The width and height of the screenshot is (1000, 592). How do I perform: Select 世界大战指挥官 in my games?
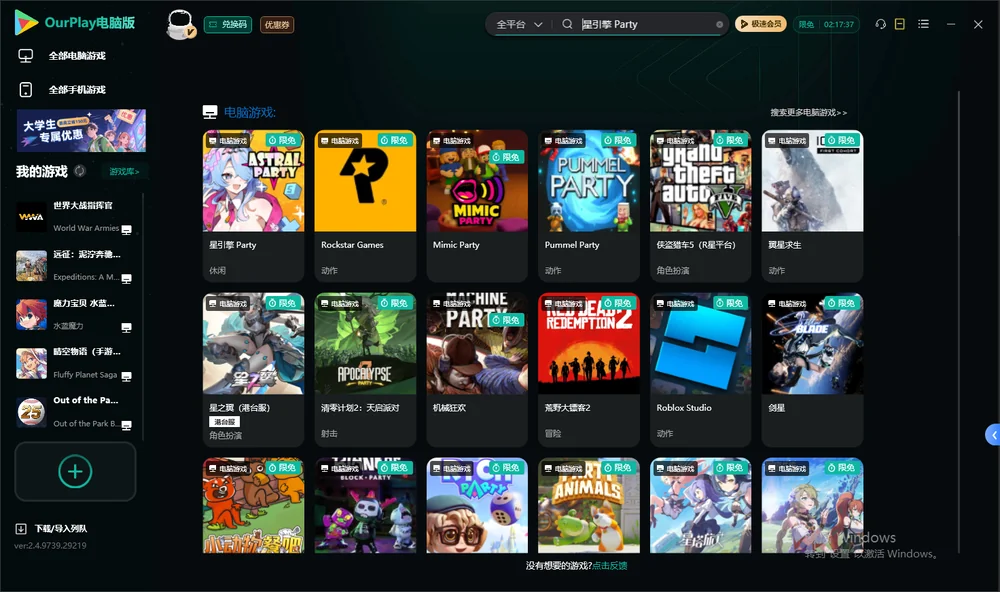pos(75,217)
